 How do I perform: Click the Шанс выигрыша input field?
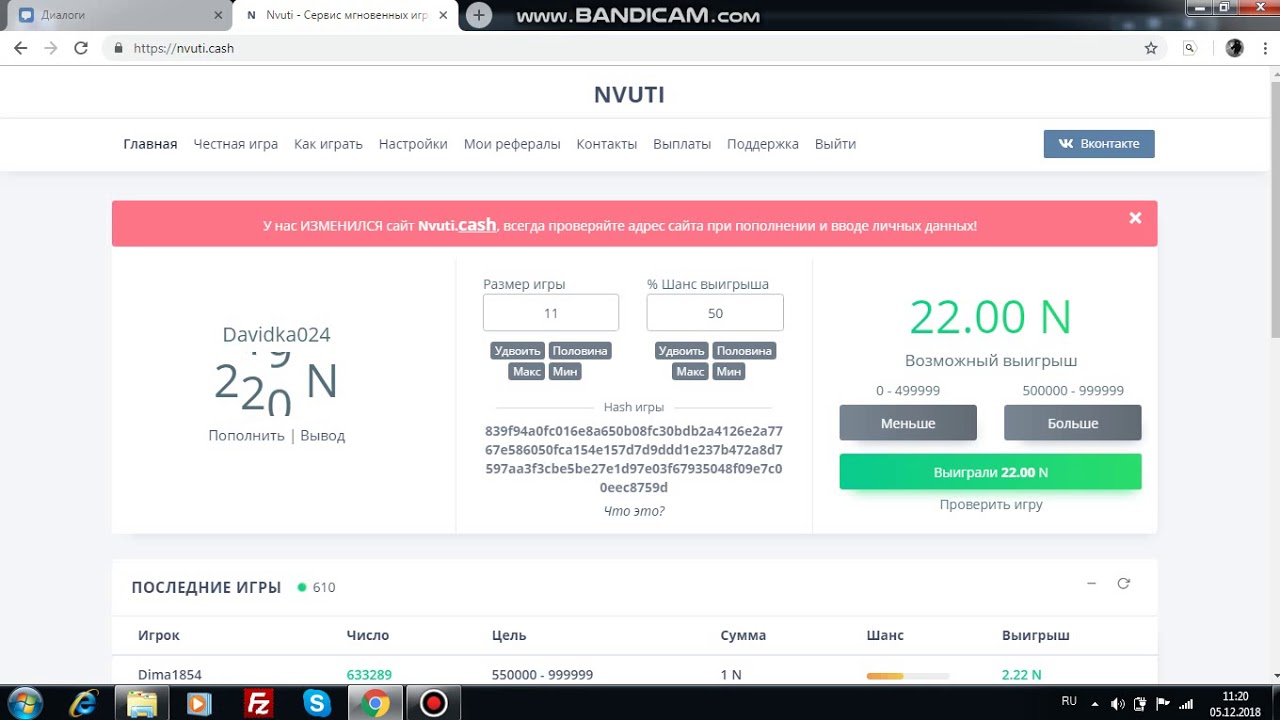715,313
